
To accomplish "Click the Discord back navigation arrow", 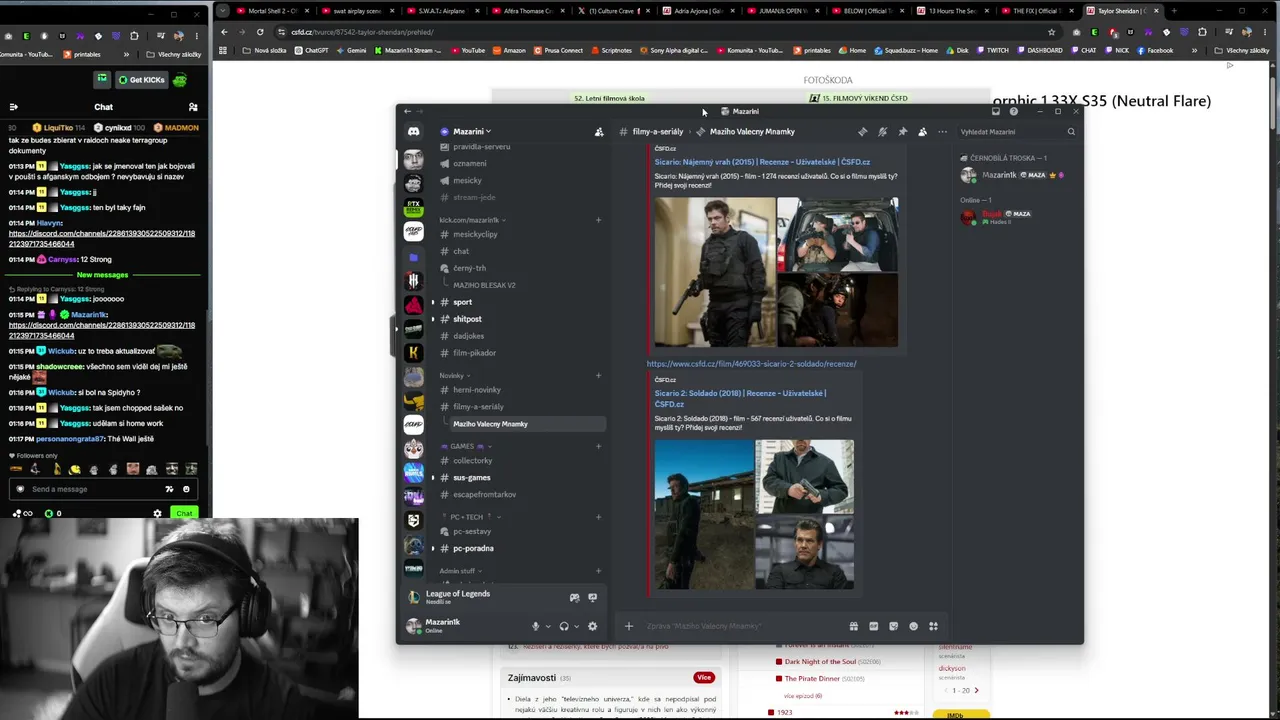I will [407, 111].
